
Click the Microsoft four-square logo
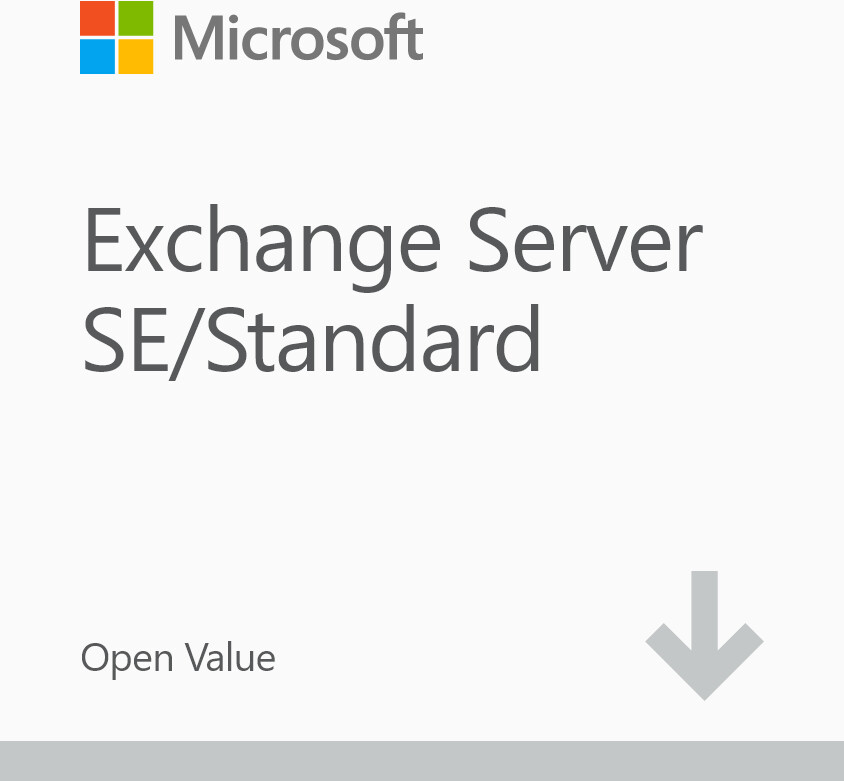click(x=117, y=37)
